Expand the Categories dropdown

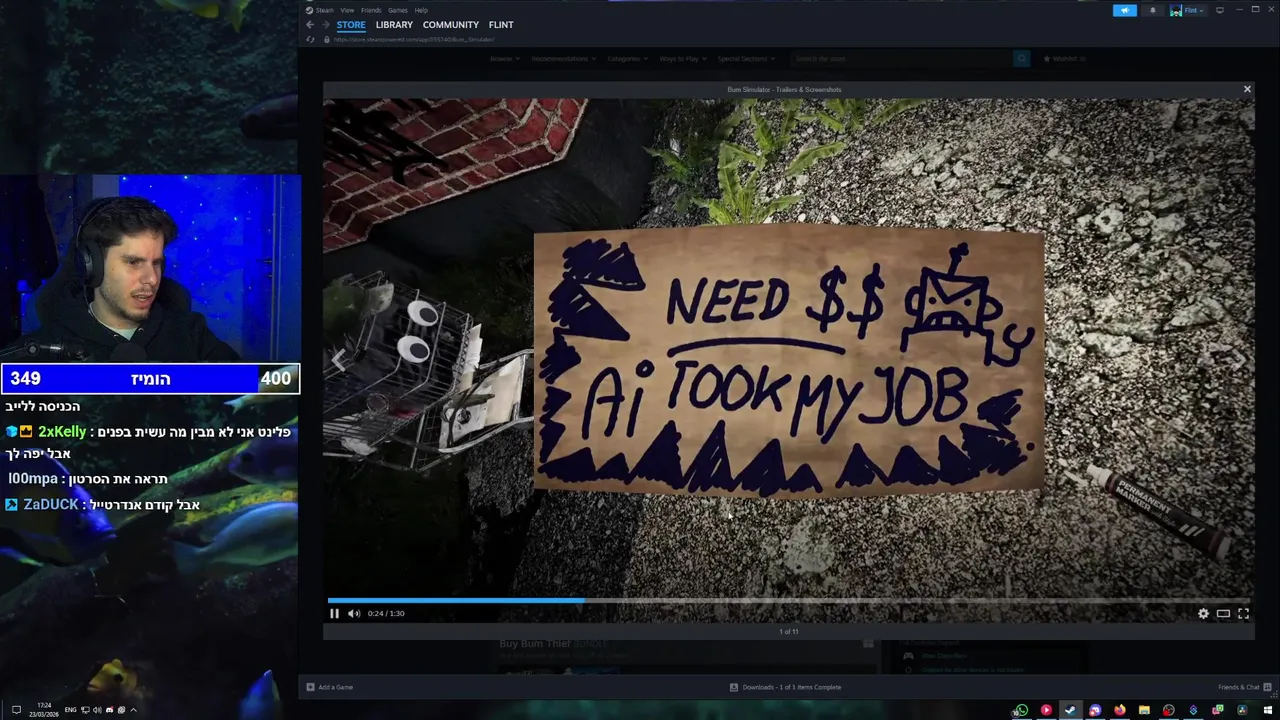point(627,59)
